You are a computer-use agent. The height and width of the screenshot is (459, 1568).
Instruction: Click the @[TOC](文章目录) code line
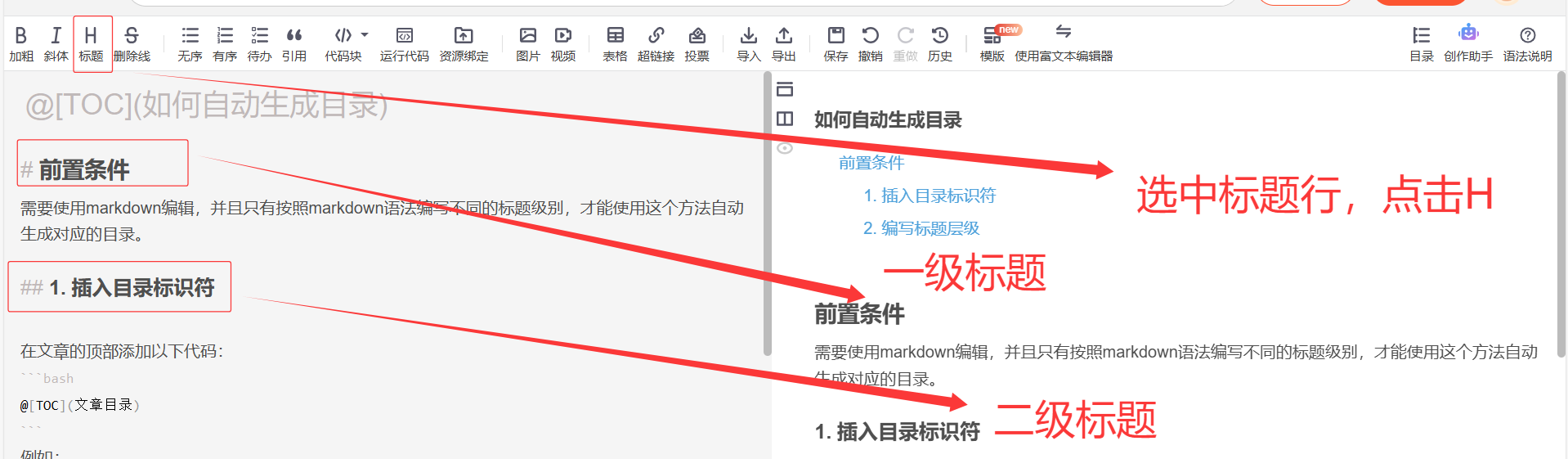[80, 405]
